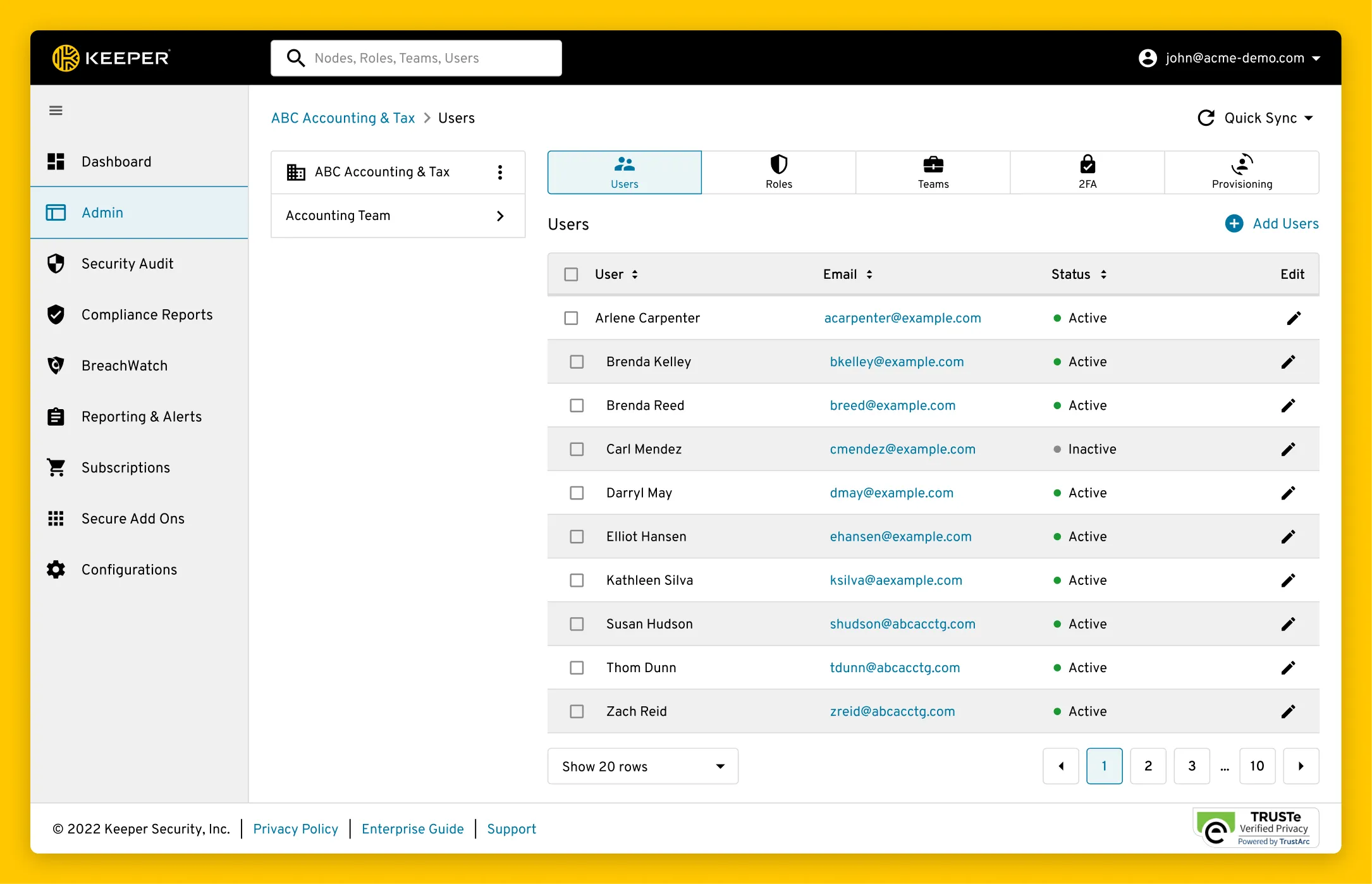Click the BreachWatch shield icon
Image resolution: width=1372 pixels, height=884 pixels.
[56, 365]
